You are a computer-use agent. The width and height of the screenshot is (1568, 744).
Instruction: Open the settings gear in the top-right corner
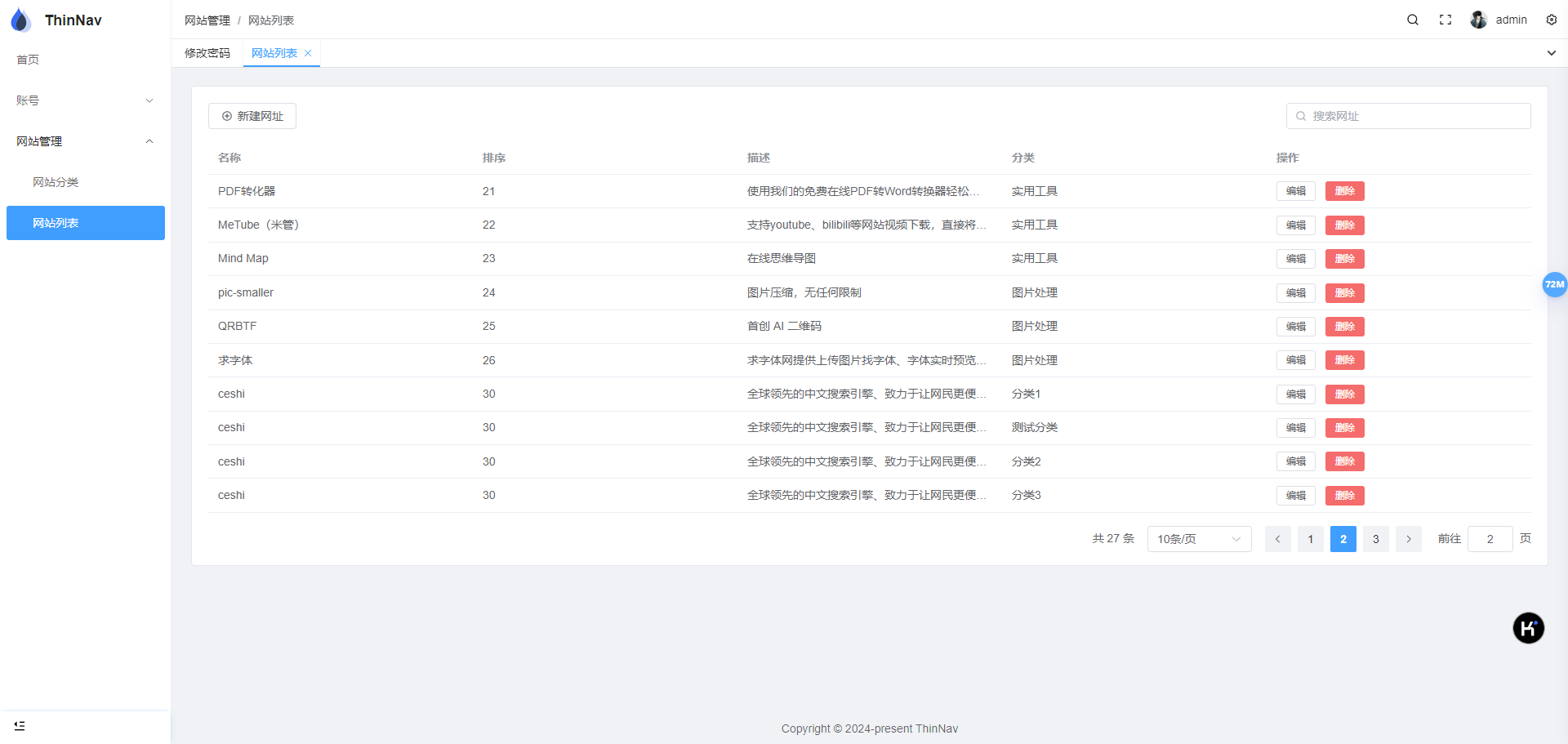tap(1551, 20)
